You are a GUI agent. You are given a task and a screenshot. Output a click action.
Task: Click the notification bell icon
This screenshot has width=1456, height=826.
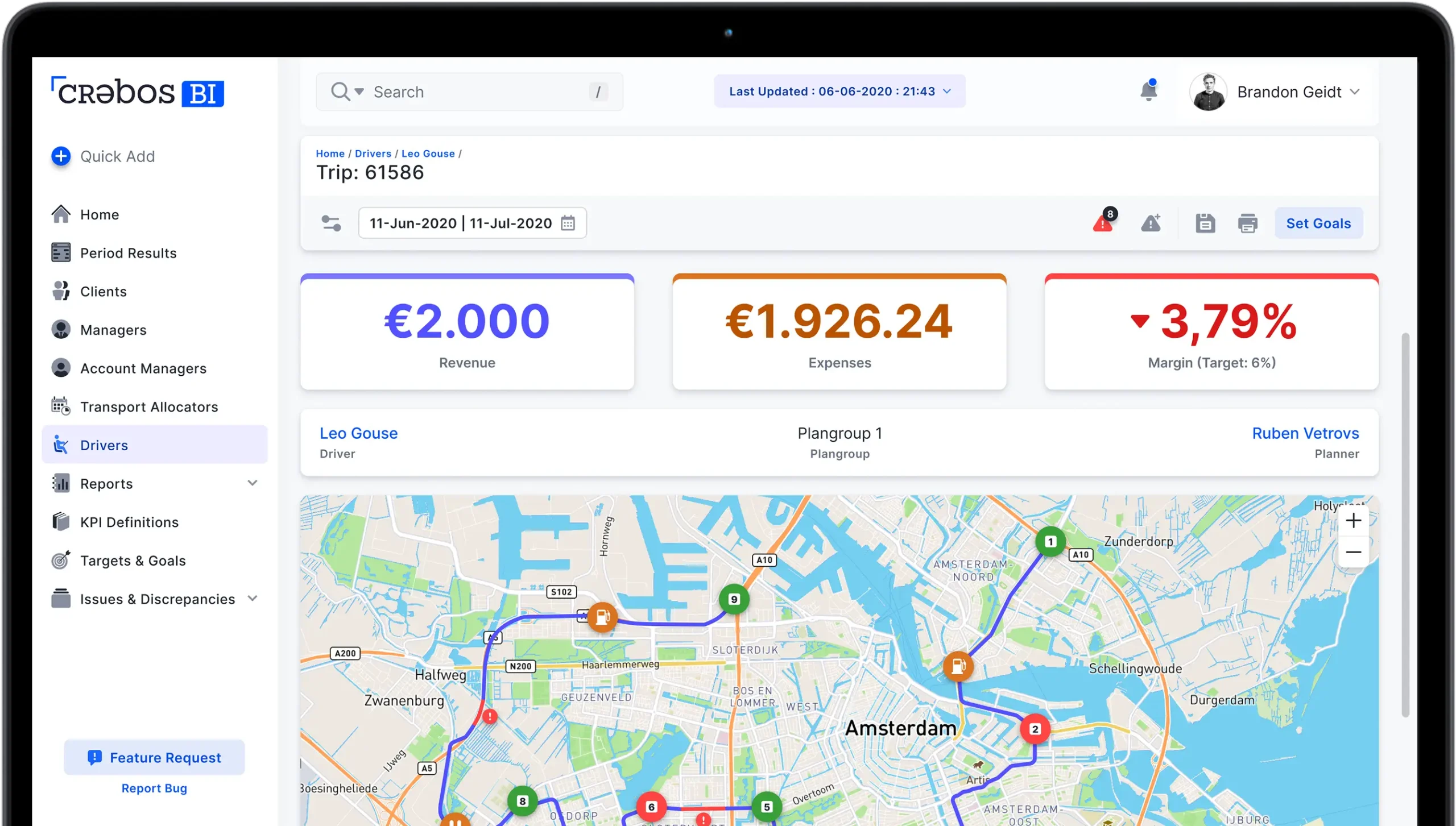[x=1148, y=92]
